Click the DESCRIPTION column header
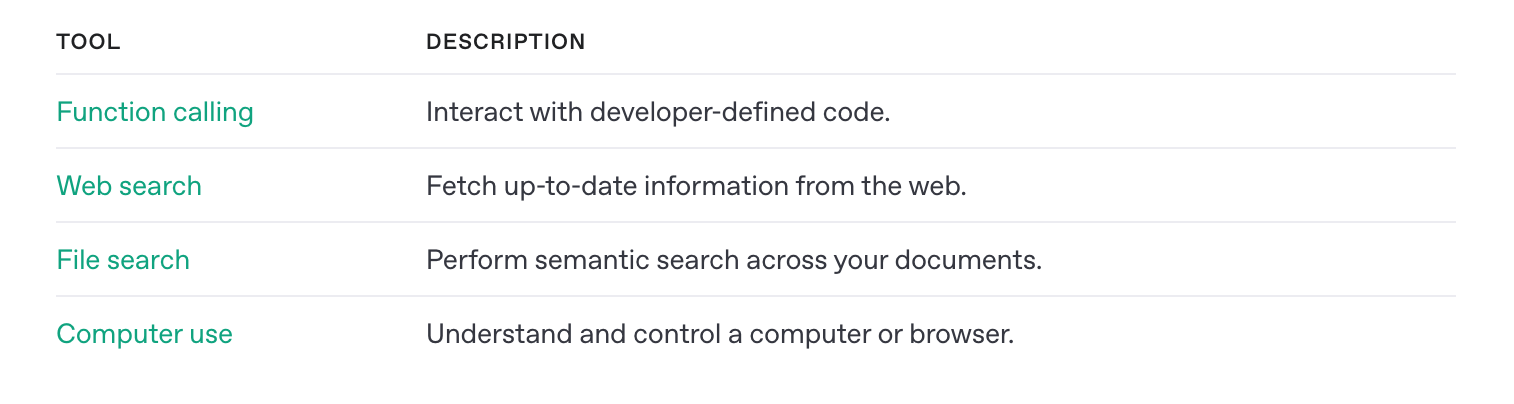1514x404 pixels. point(505,42)
